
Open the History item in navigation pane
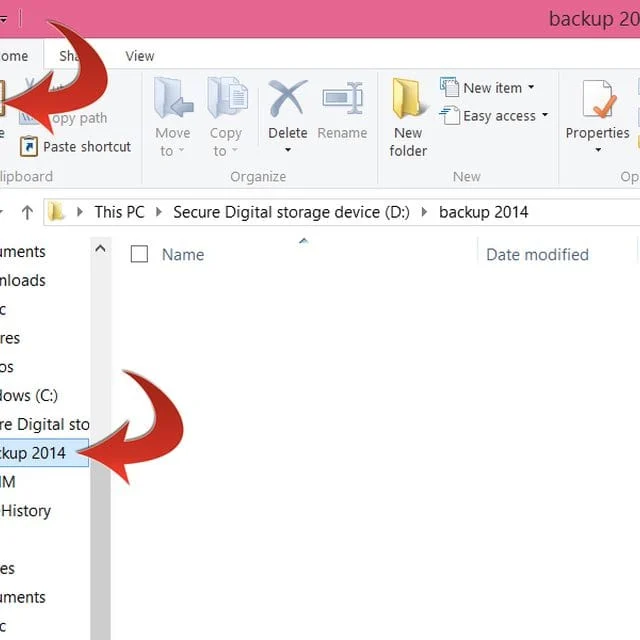pyautogui.click(x=26, y=511)
